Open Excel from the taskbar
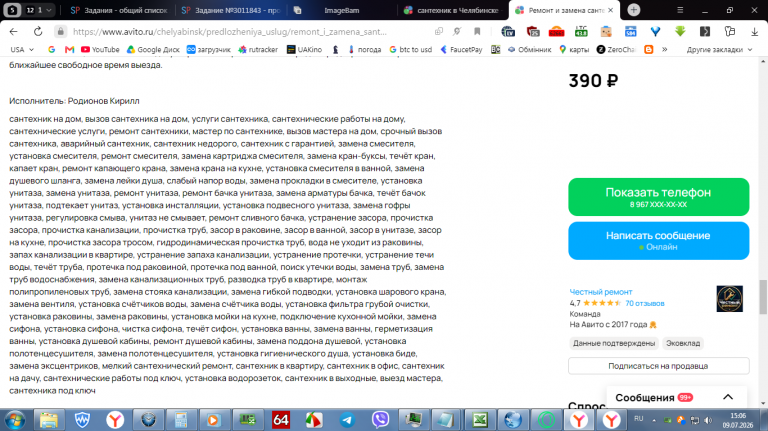Viewport: 768px width, 431px height. tap(480, 420)
